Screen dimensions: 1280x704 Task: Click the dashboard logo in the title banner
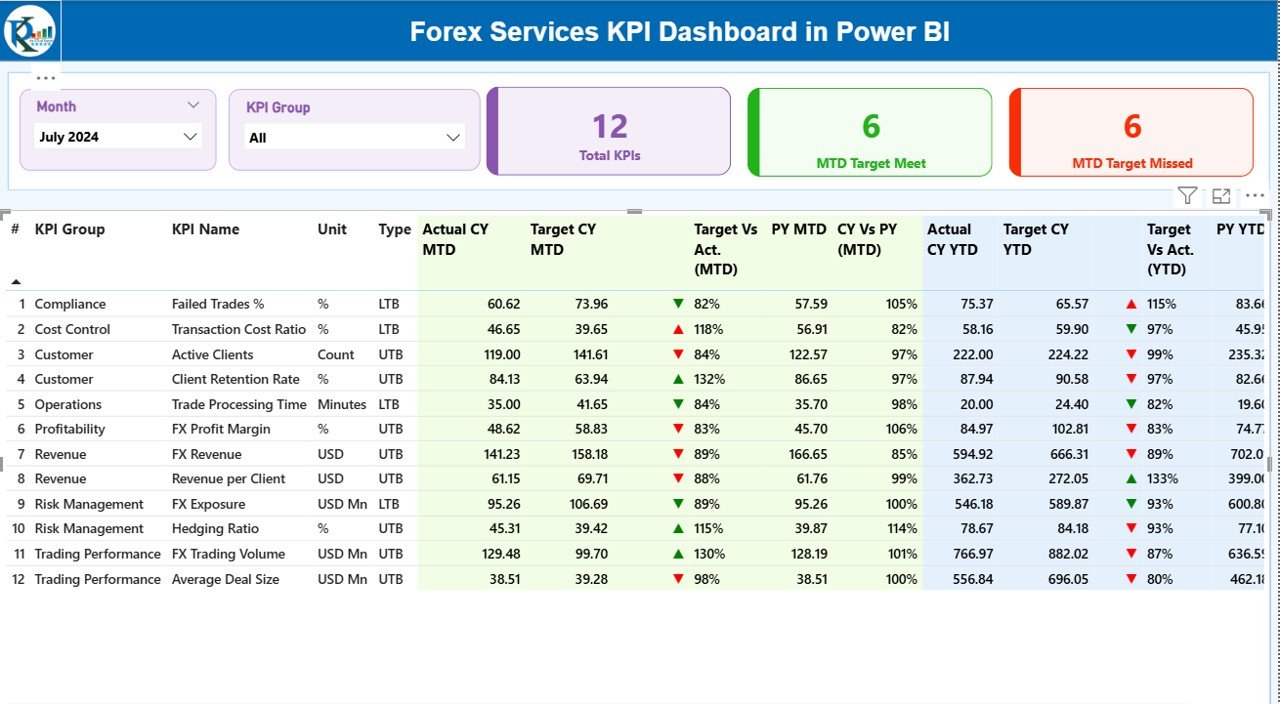(30, 31)
